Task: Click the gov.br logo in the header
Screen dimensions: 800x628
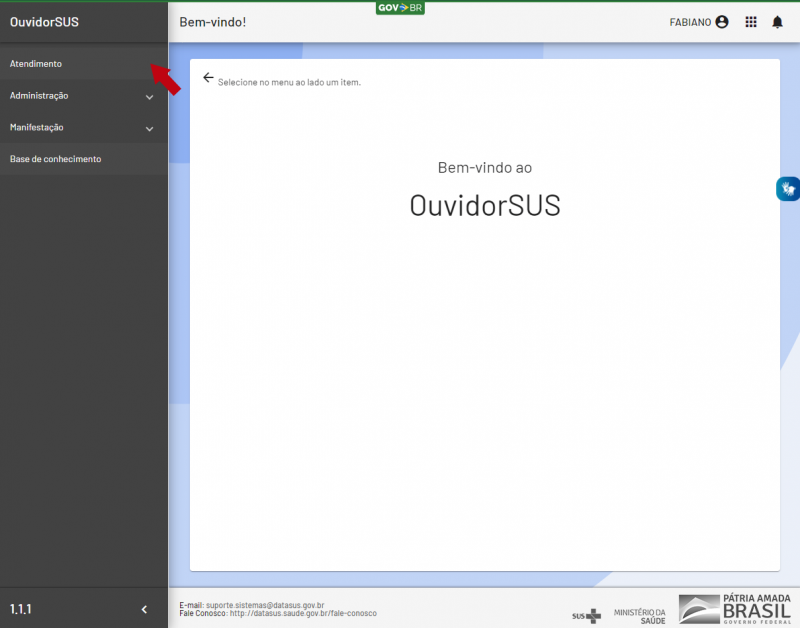Action: click(400, 7)
